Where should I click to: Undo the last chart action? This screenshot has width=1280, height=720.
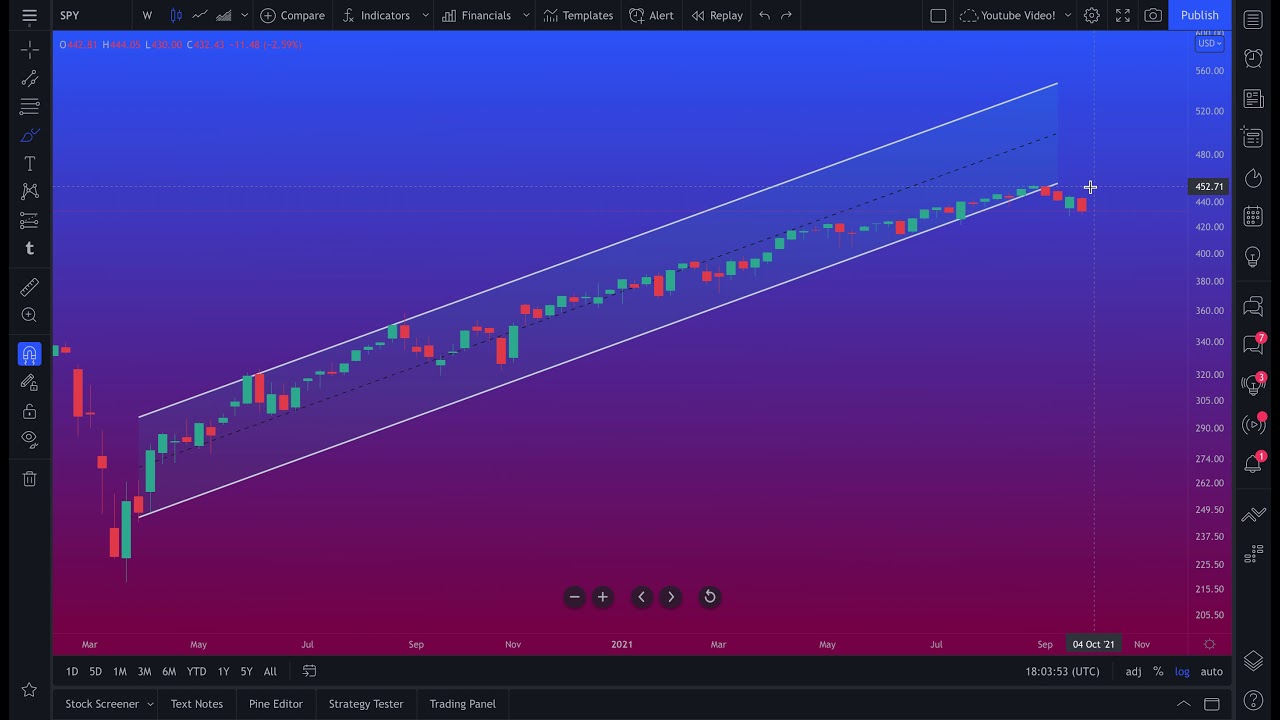click(x=764, y=15)
